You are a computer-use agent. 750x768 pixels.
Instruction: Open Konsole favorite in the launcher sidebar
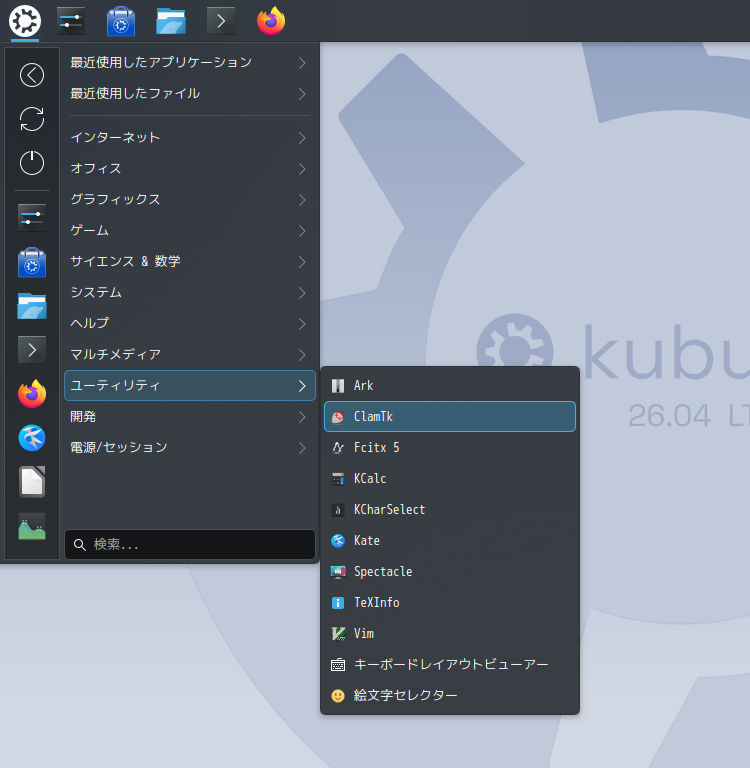coord(32,350)
